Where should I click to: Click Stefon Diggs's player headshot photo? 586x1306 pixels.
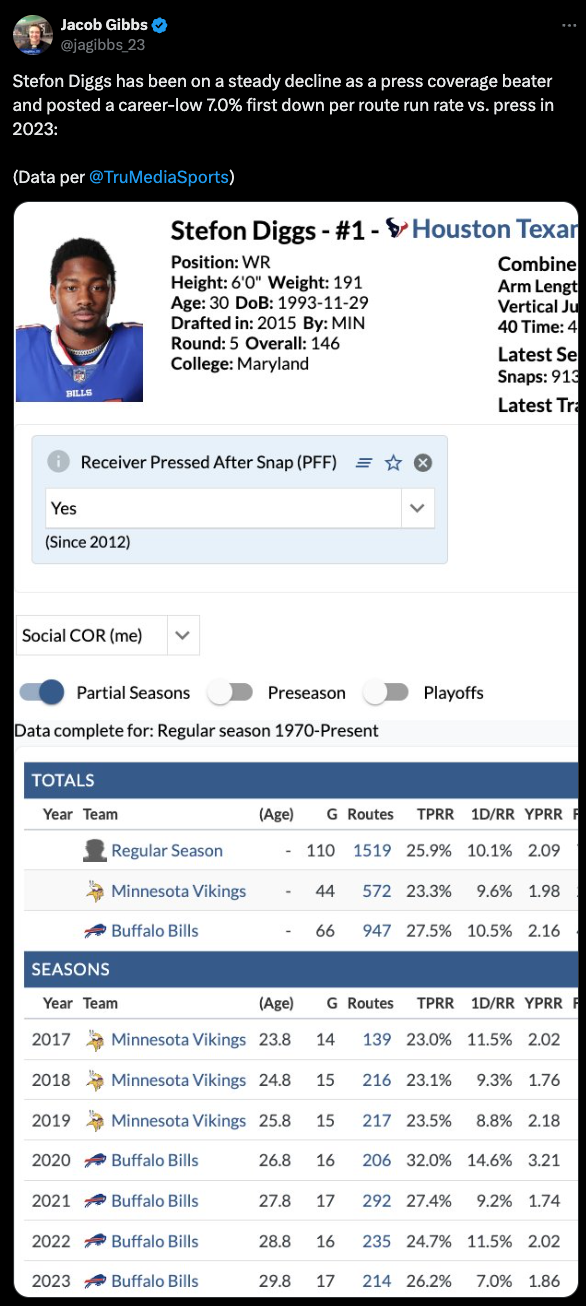tap(79, 319)
